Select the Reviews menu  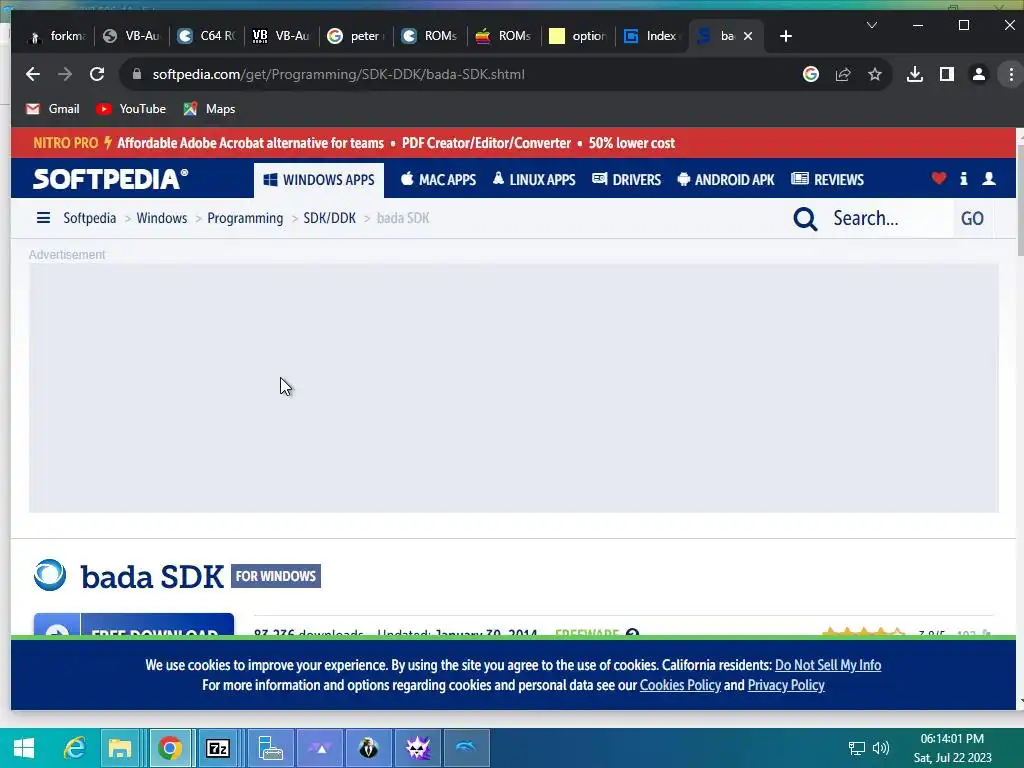827,180
